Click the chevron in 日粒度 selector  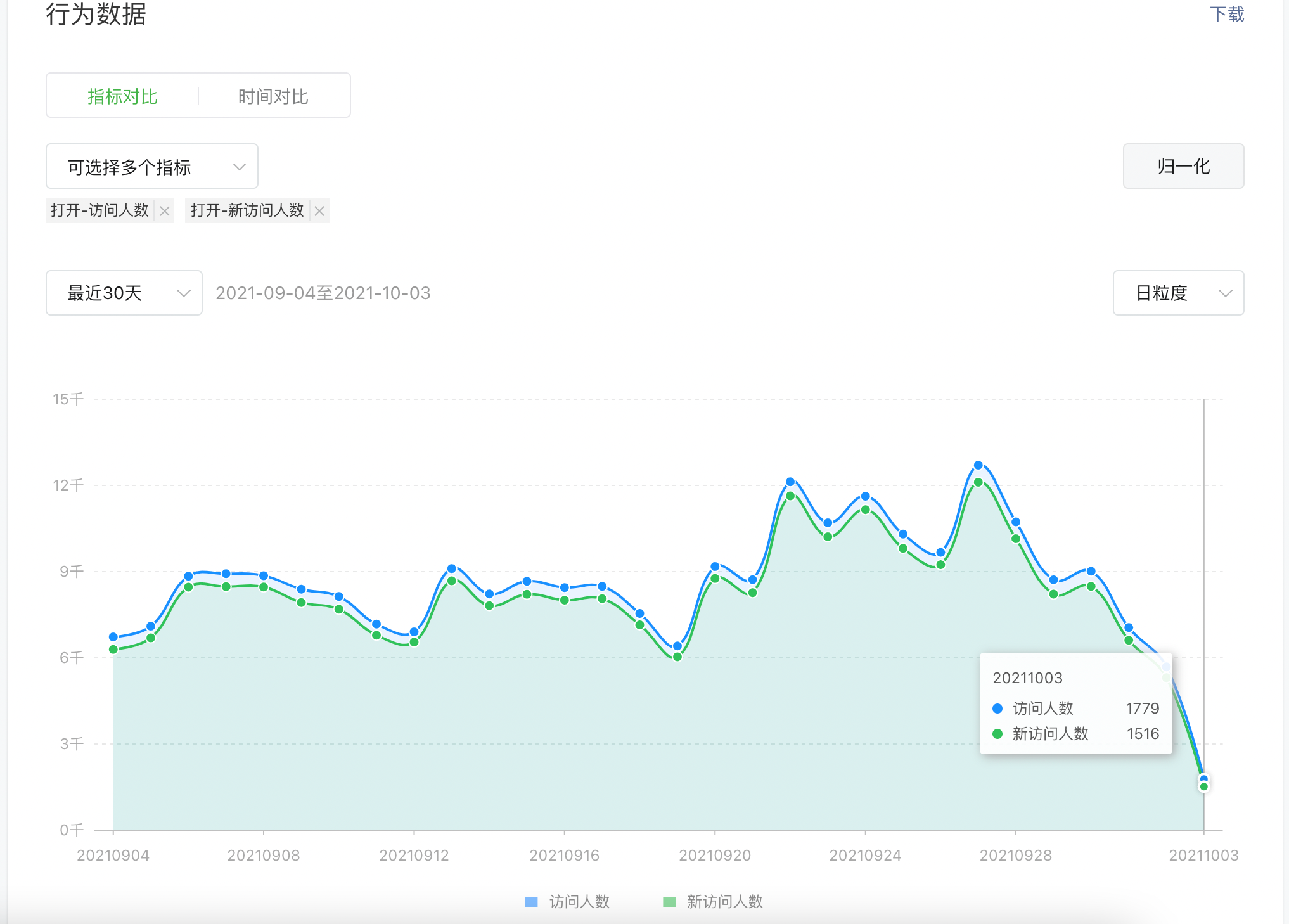coord(1225,293)
